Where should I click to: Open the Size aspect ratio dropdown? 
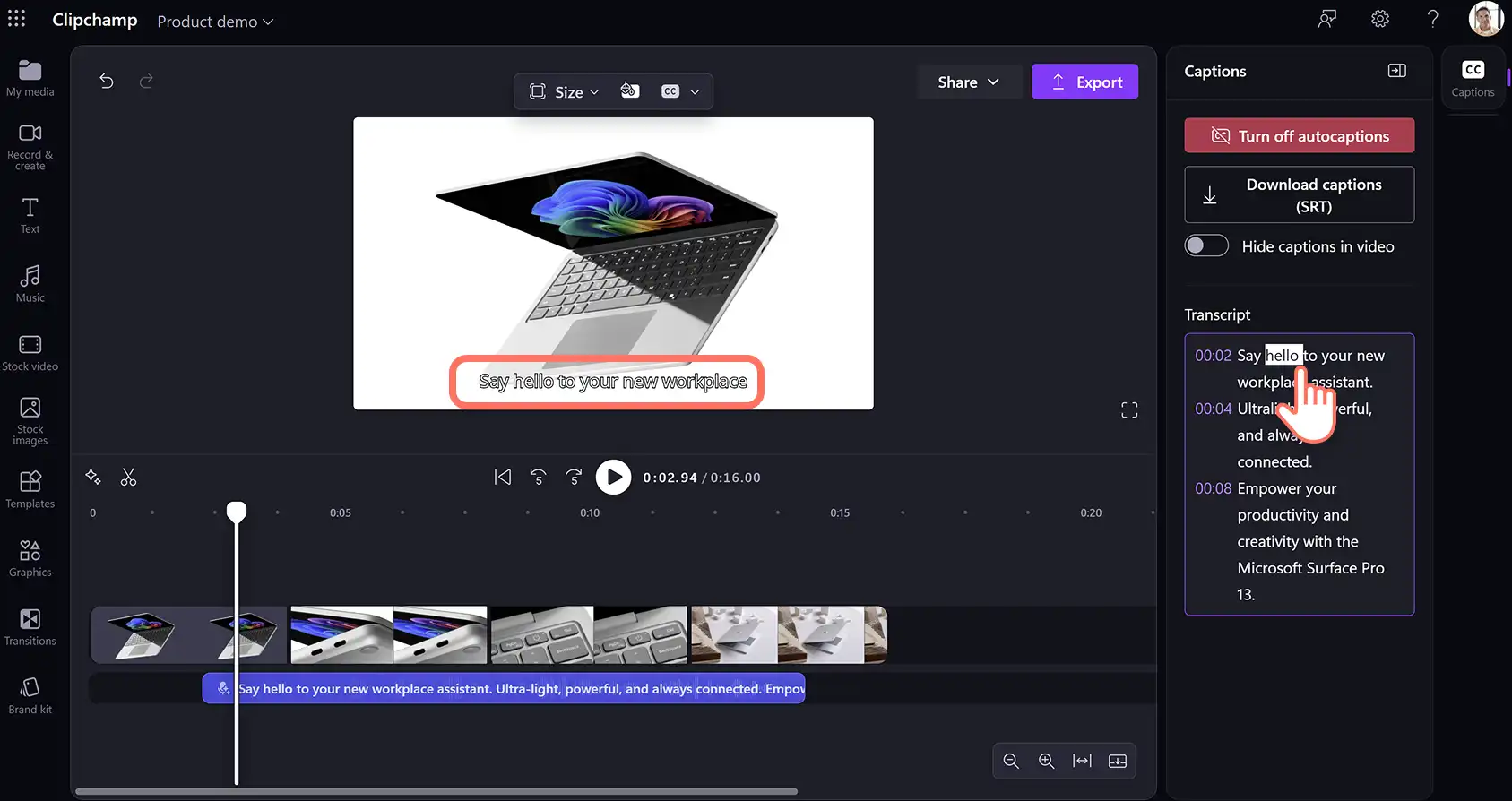[x=565, y=91]
